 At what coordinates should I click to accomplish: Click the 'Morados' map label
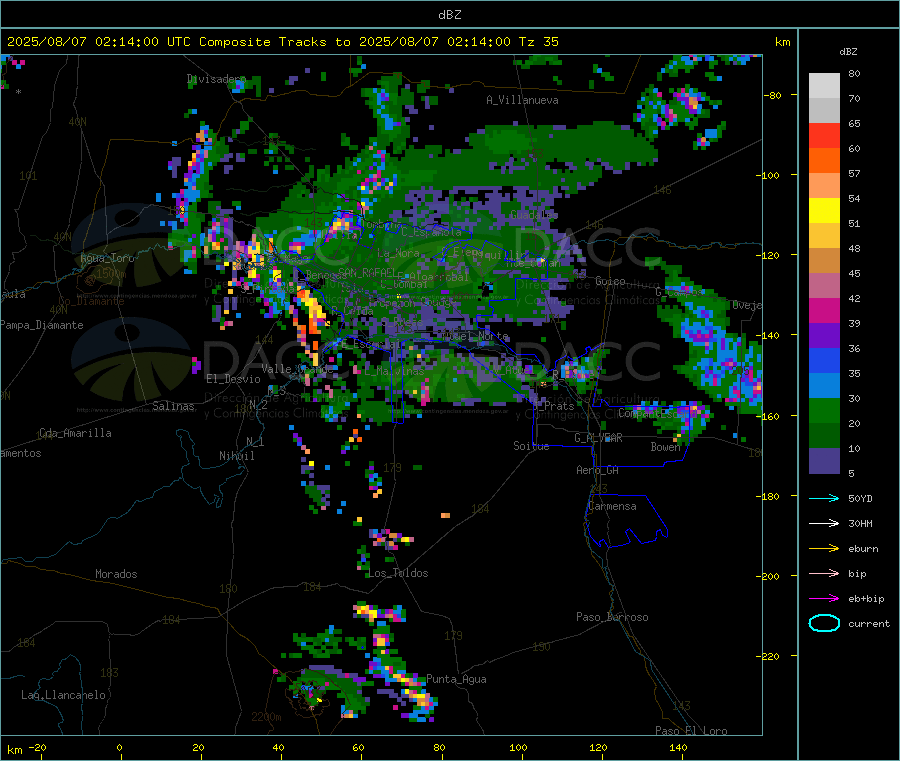tap(116, 574)
